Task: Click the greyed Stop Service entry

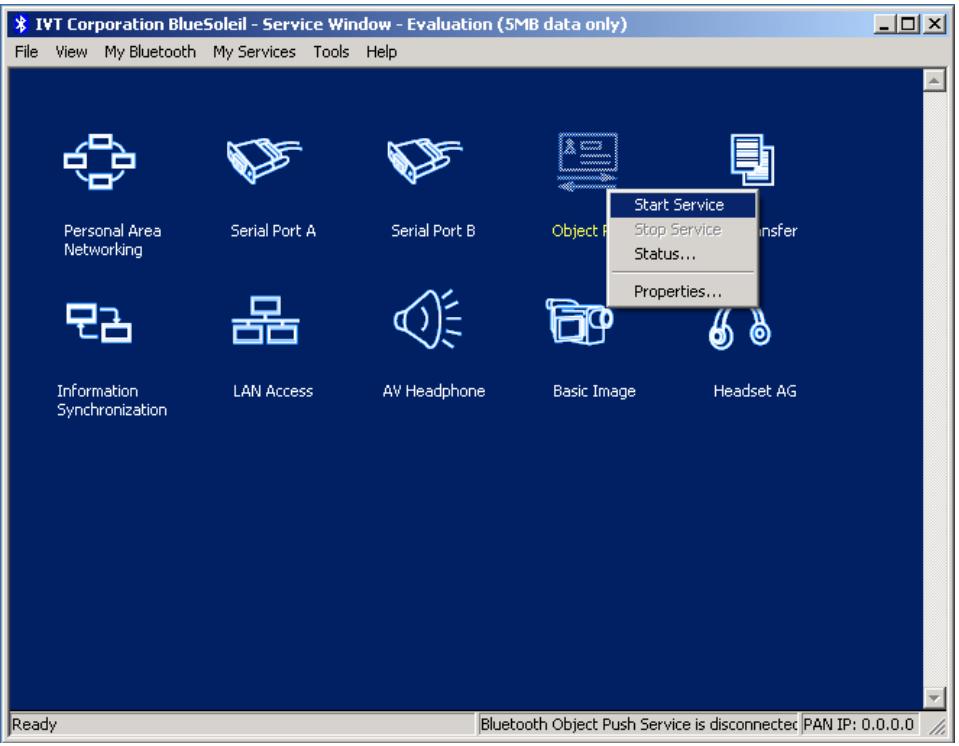Action: 683,229
